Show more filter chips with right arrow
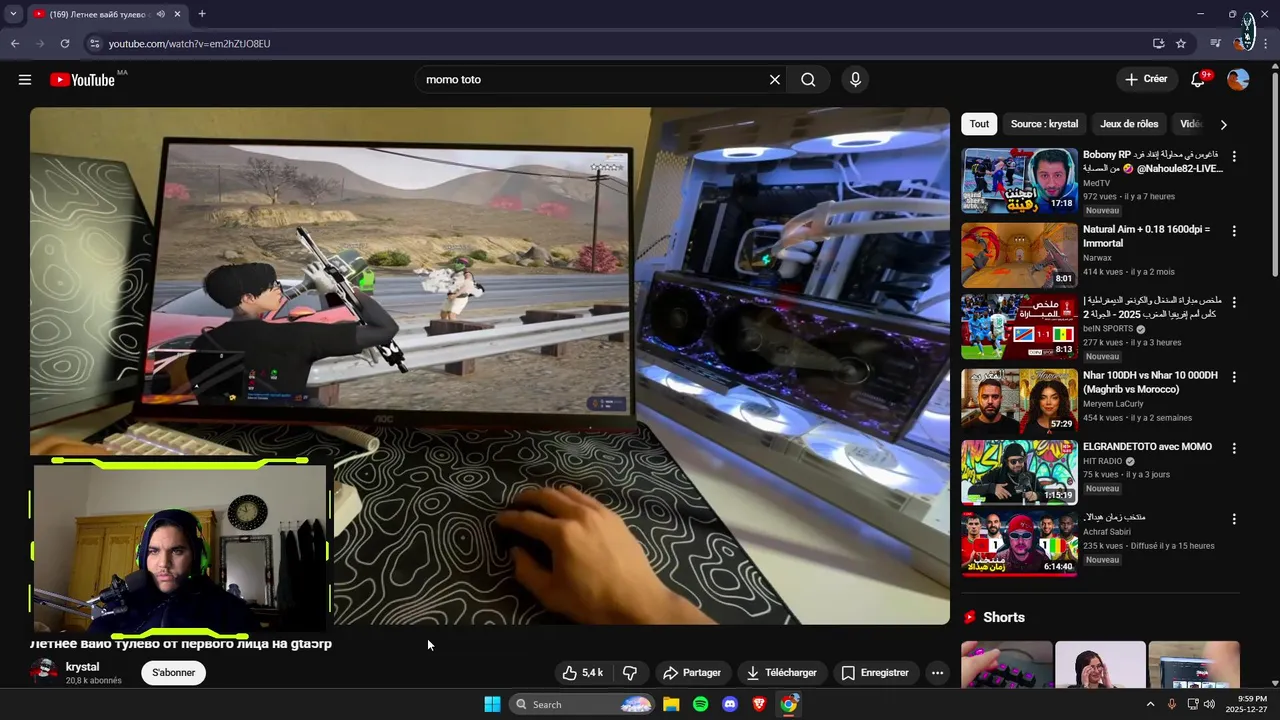1280x720 pixels. coord(1223,125)
